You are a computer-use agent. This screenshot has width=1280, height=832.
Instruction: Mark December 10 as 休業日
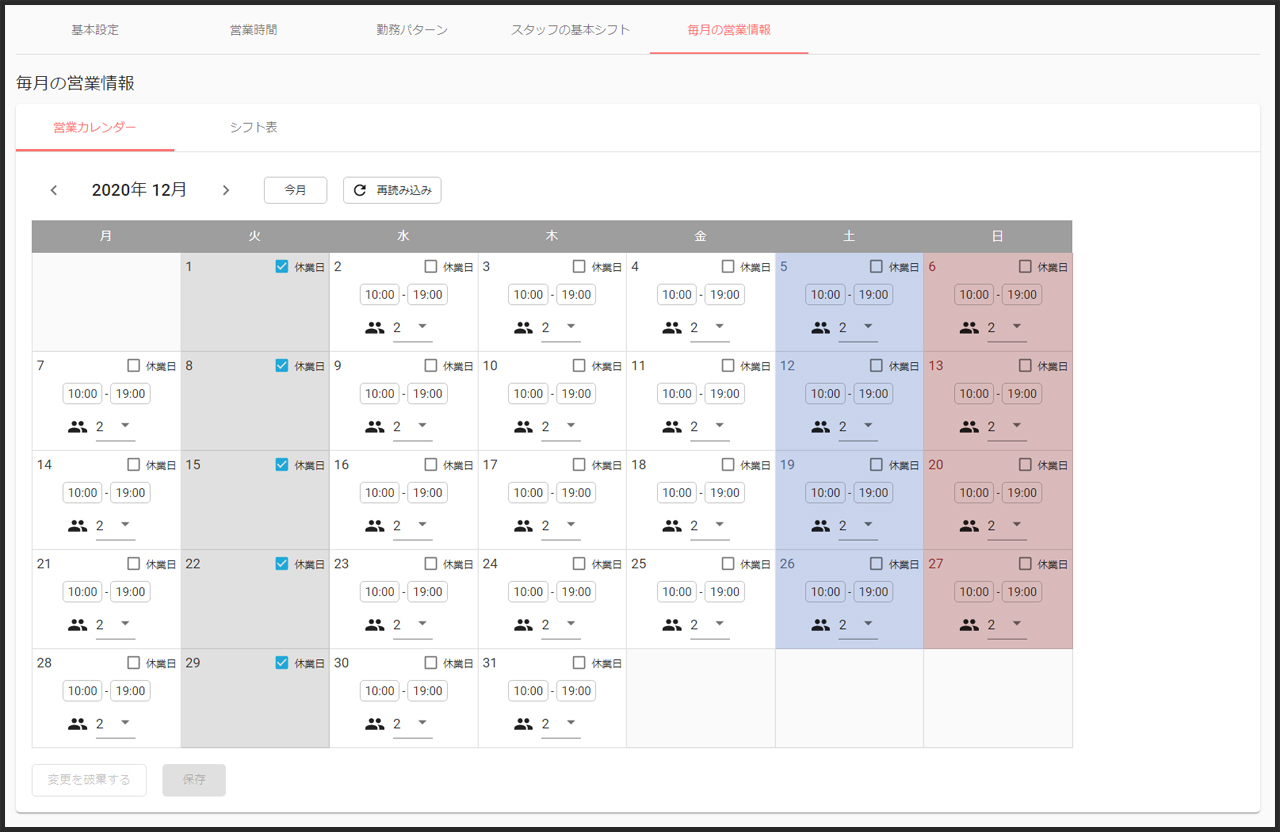(579, 366)
